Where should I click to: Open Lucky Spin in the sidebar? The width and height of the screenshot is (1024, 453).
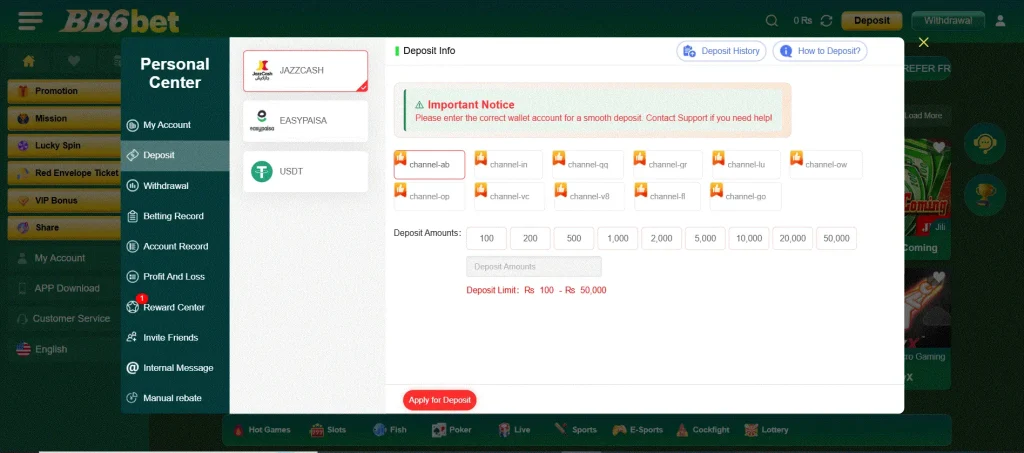[64, 146]
